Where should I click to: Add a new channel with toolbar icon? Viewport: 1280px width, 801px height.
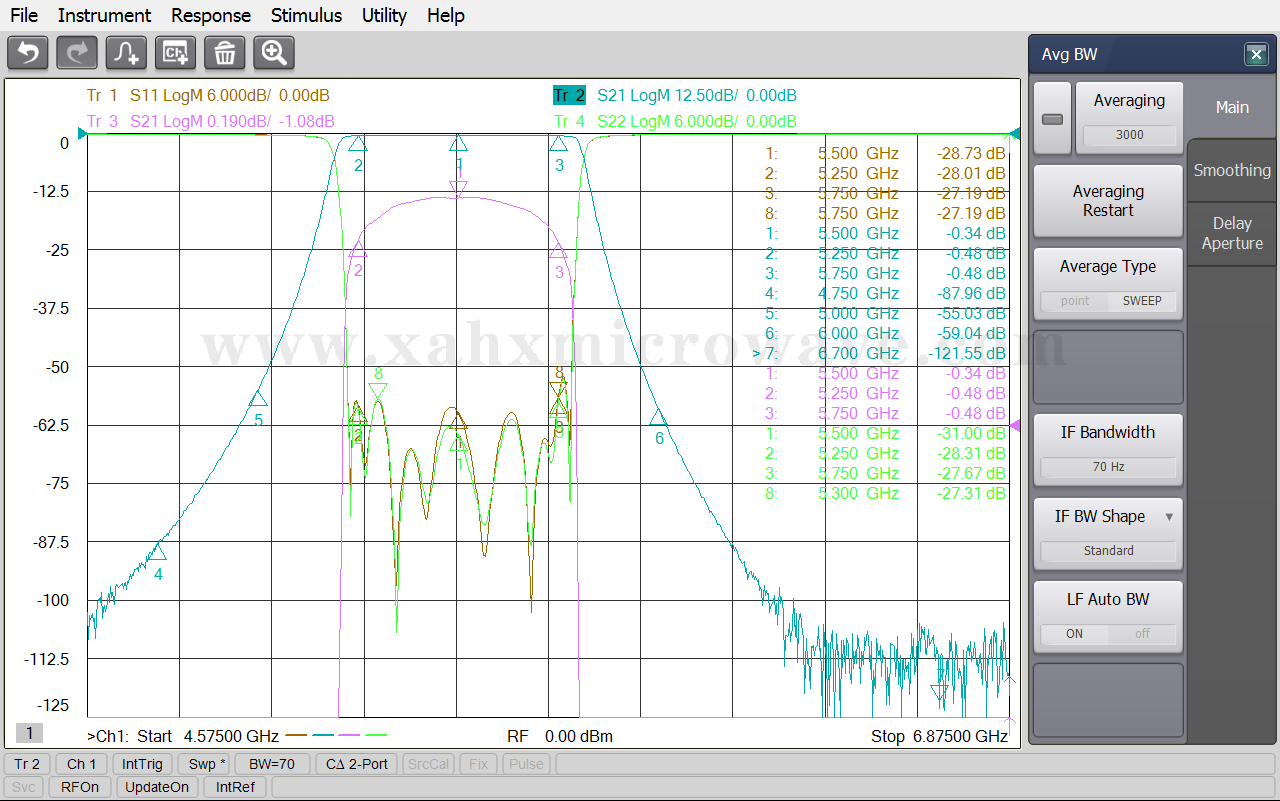click(176, 53)
